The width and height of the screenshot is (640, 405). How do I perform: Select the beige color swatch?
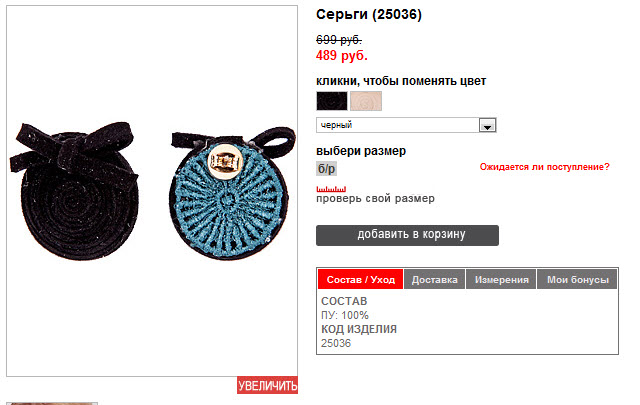coord(366,101)
